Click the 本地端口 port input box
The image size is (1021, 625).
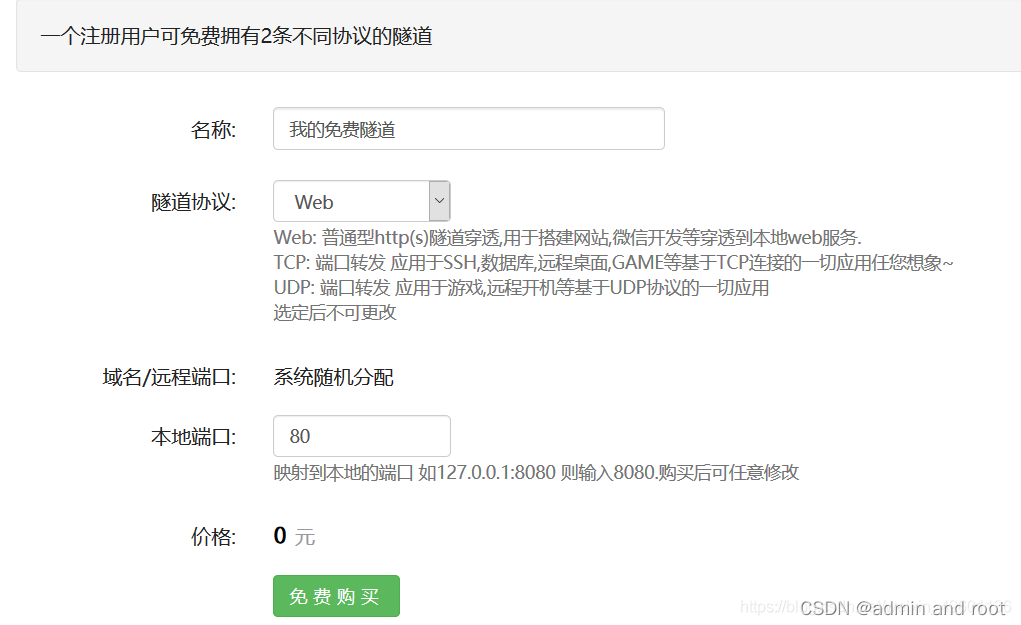coord(360,436)
